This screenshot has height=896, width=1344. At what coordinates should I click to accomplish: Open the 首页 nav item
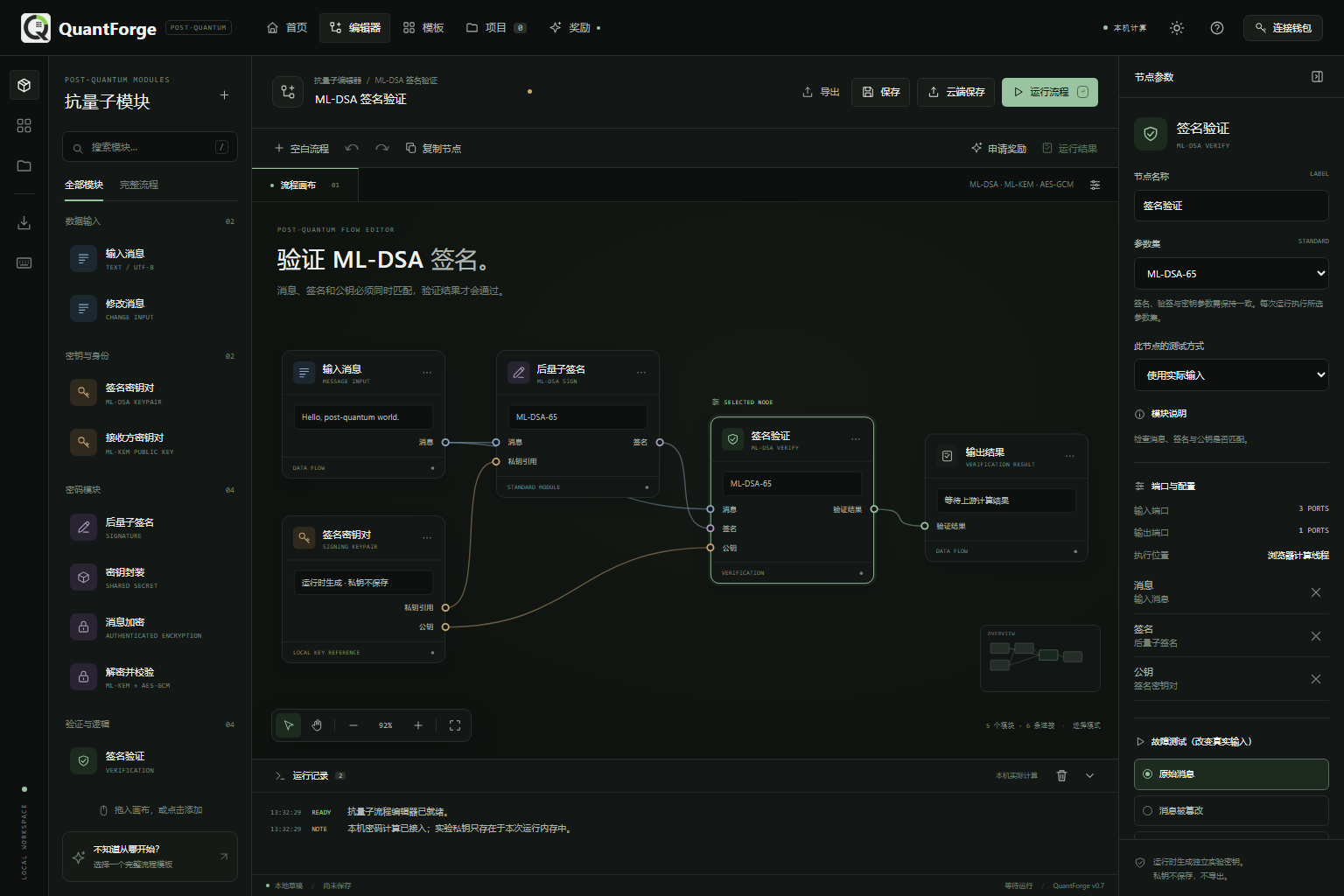pyautogui.click(x=287, y=28)
